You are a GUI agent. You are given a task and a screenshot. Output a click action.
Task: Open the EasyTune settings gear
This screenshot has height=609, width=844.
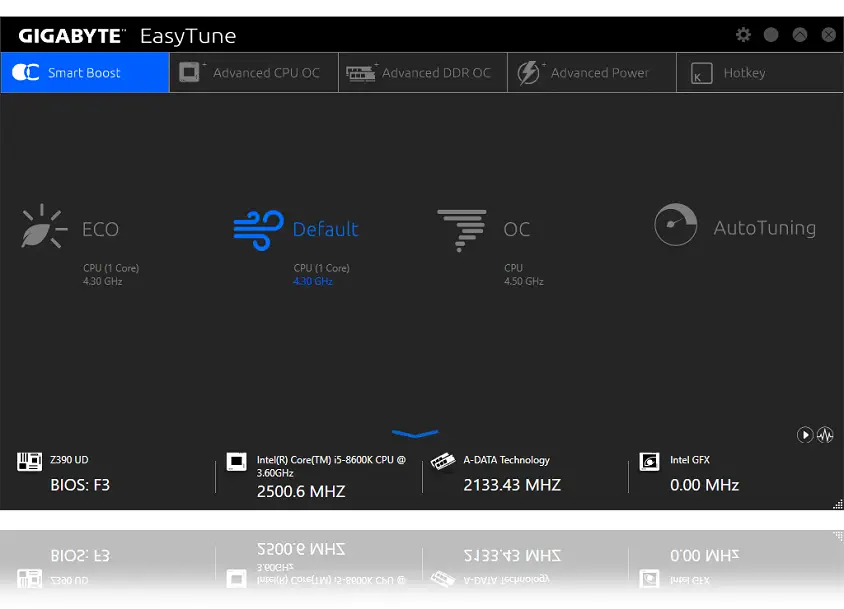[743, 35]
